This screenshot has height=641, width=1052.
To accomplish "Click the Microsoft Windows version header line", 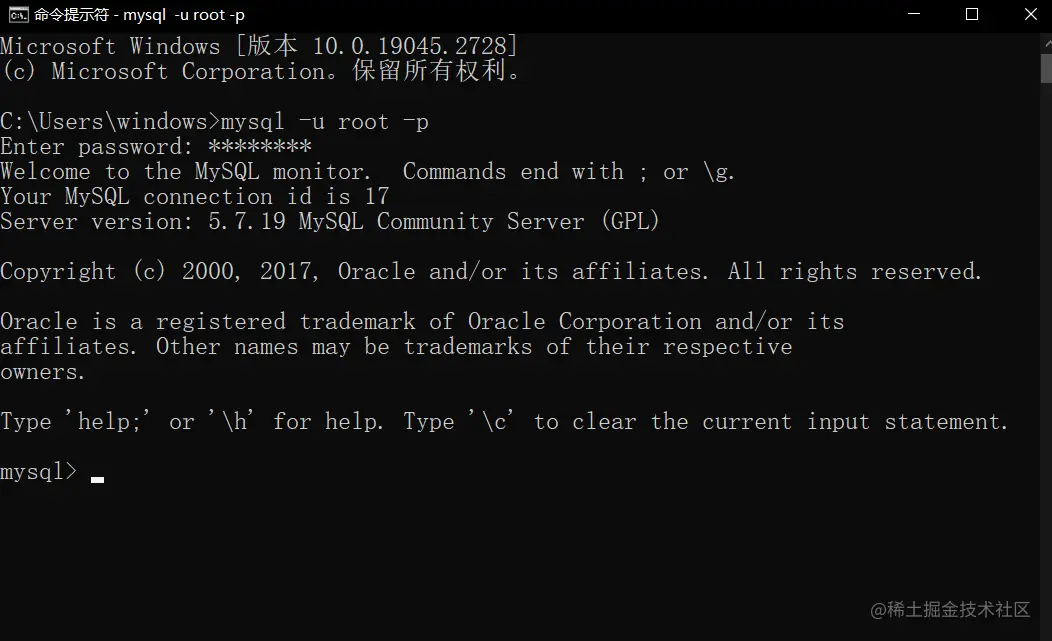I will coord(258,45).
